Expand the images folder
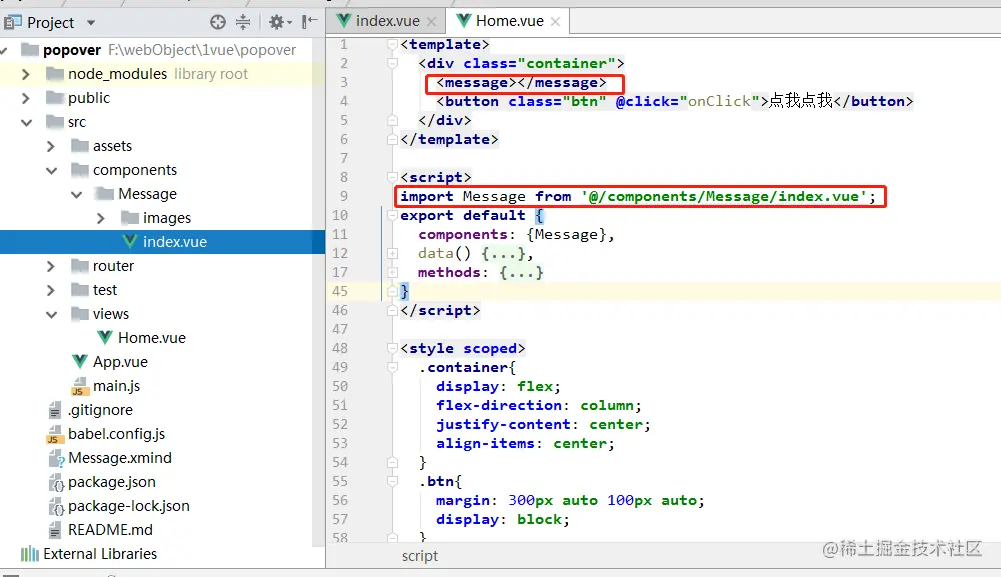 pos(100,218)
